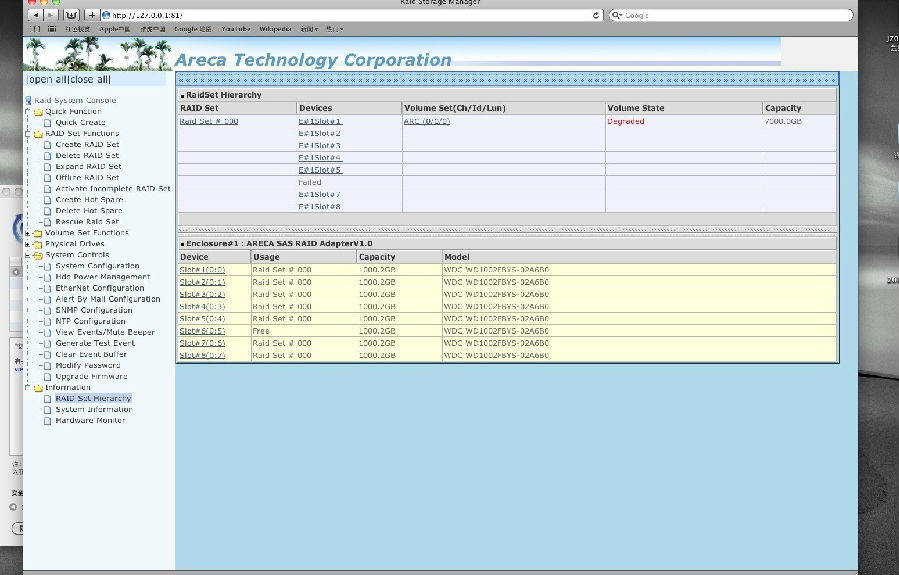The image size is (899, 575).
Task: Open the Top Sites grid icon
Action: [52, 29]
